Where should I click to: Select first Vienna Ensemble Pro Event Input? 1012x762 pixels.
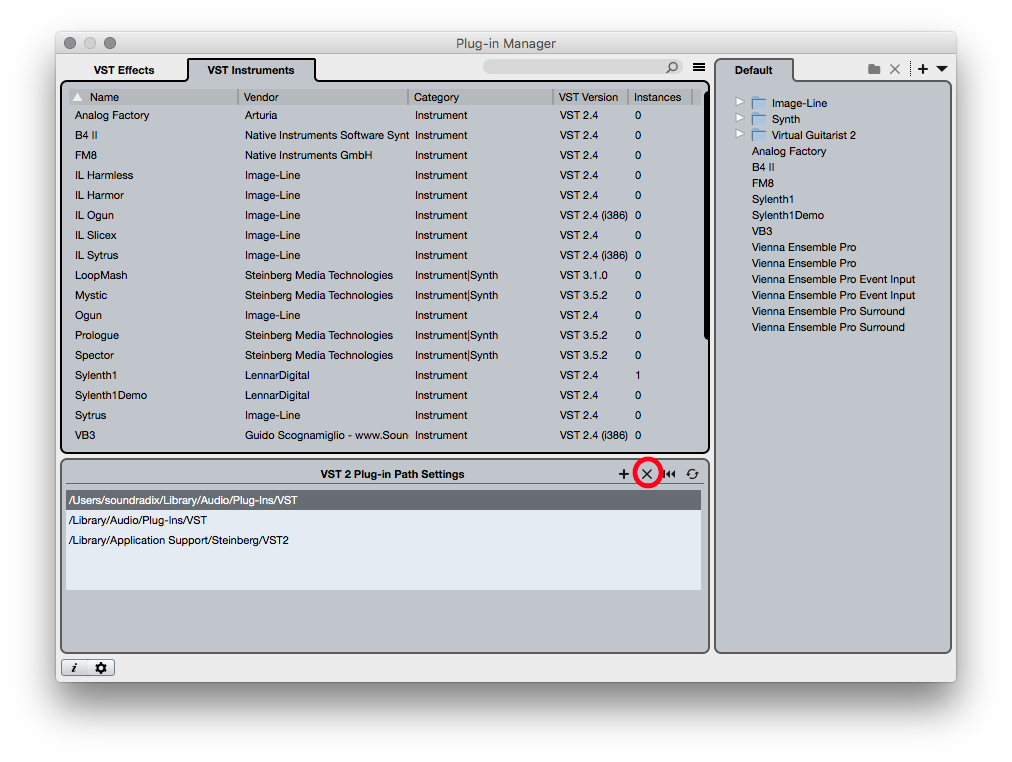pyautogui.click(x=833, y=279)
